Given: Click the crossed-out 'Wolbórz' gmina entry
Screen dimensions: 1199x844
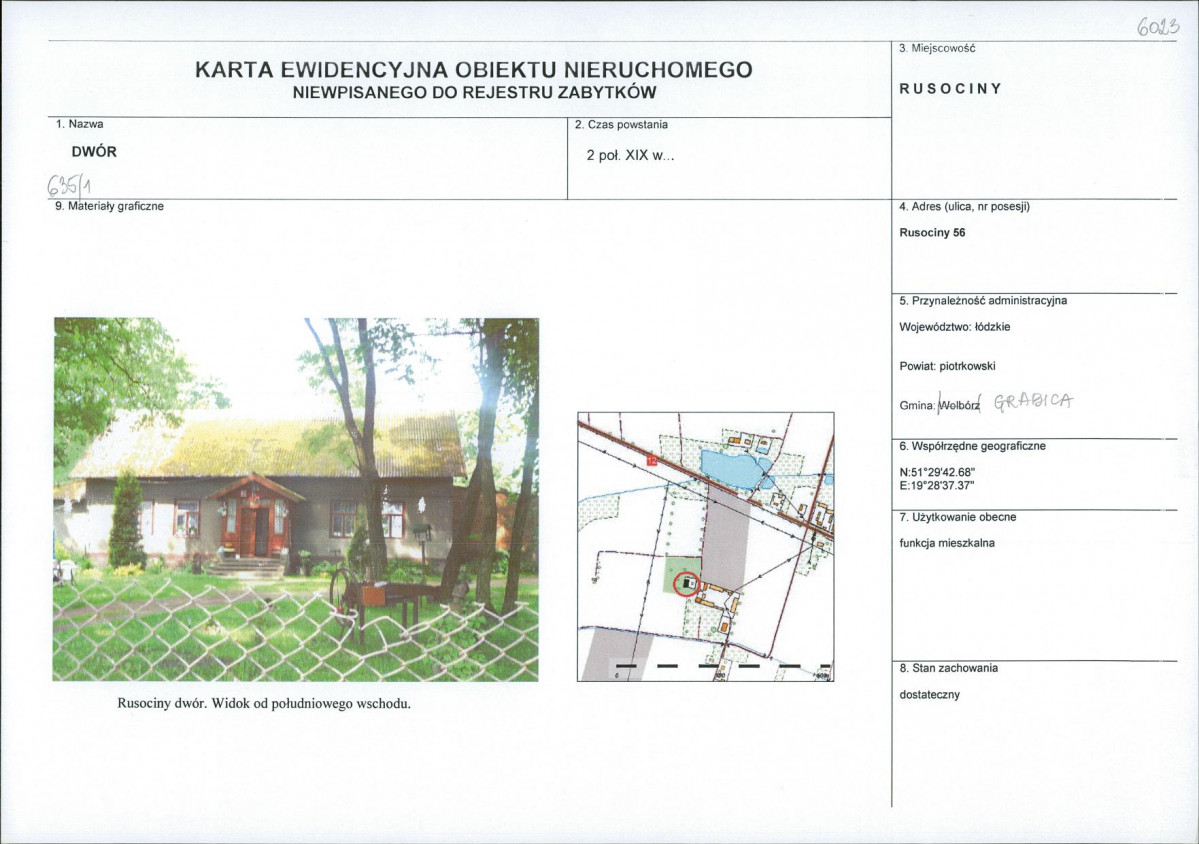Looking at the screenshot, I should pos(959,405).
